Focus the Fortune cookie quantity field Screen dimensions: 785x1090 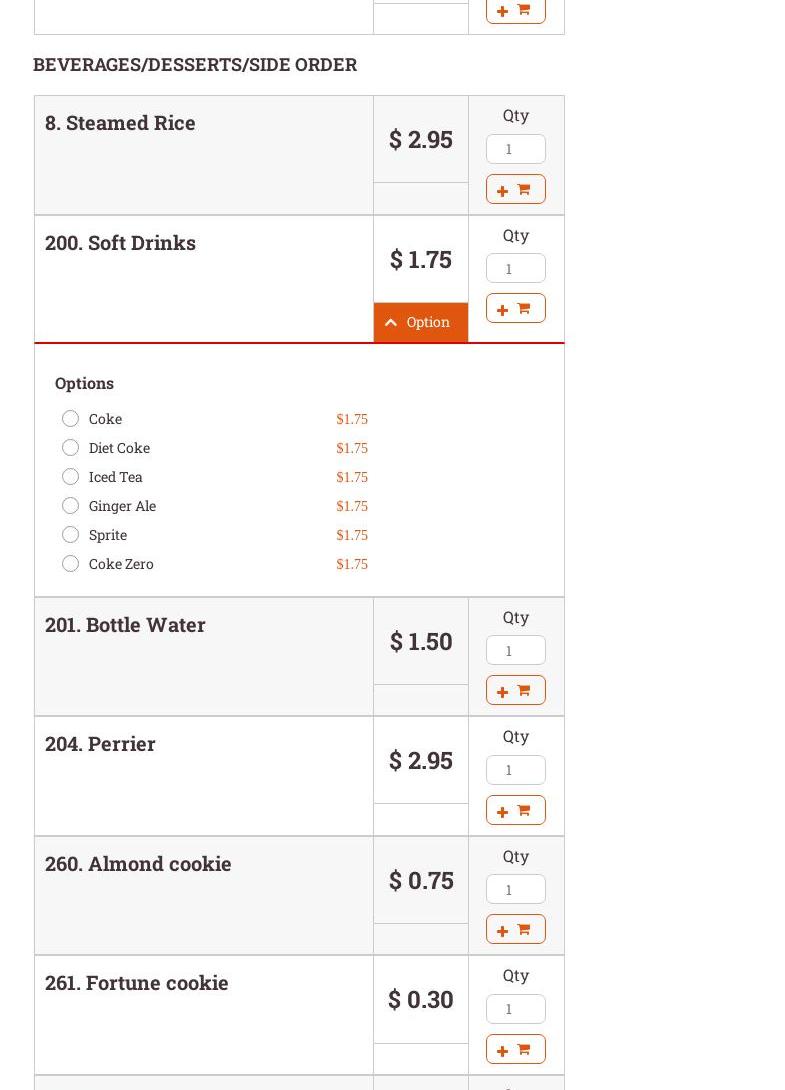515,1009
